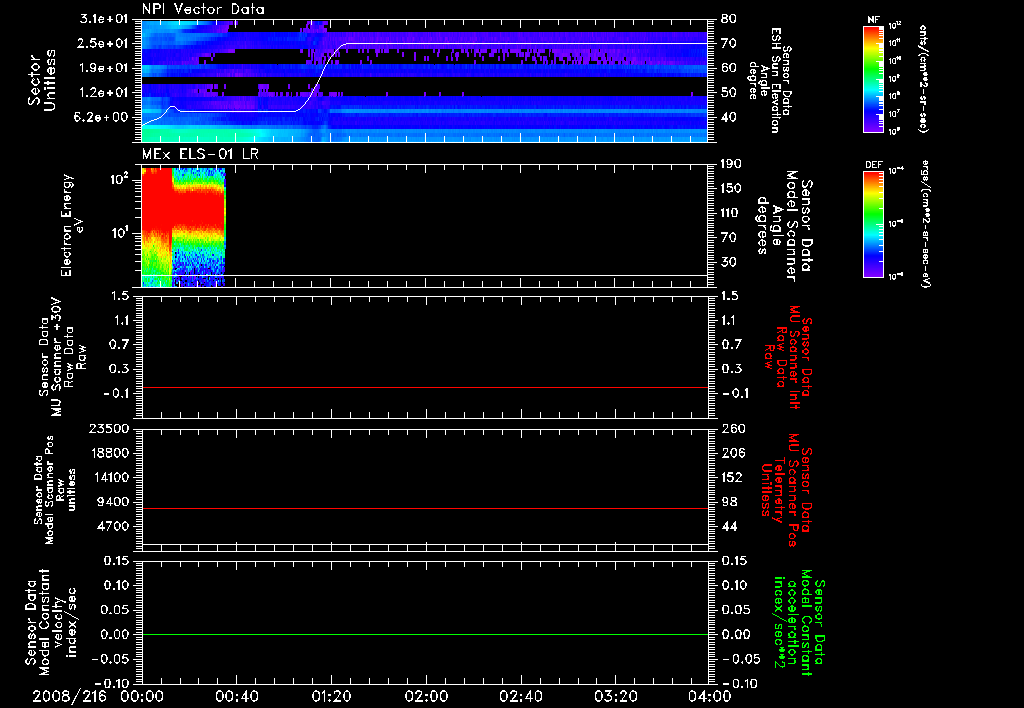Click the 'Electron Energy eV' axis title
1024x708 pixels.
[72, 225]
